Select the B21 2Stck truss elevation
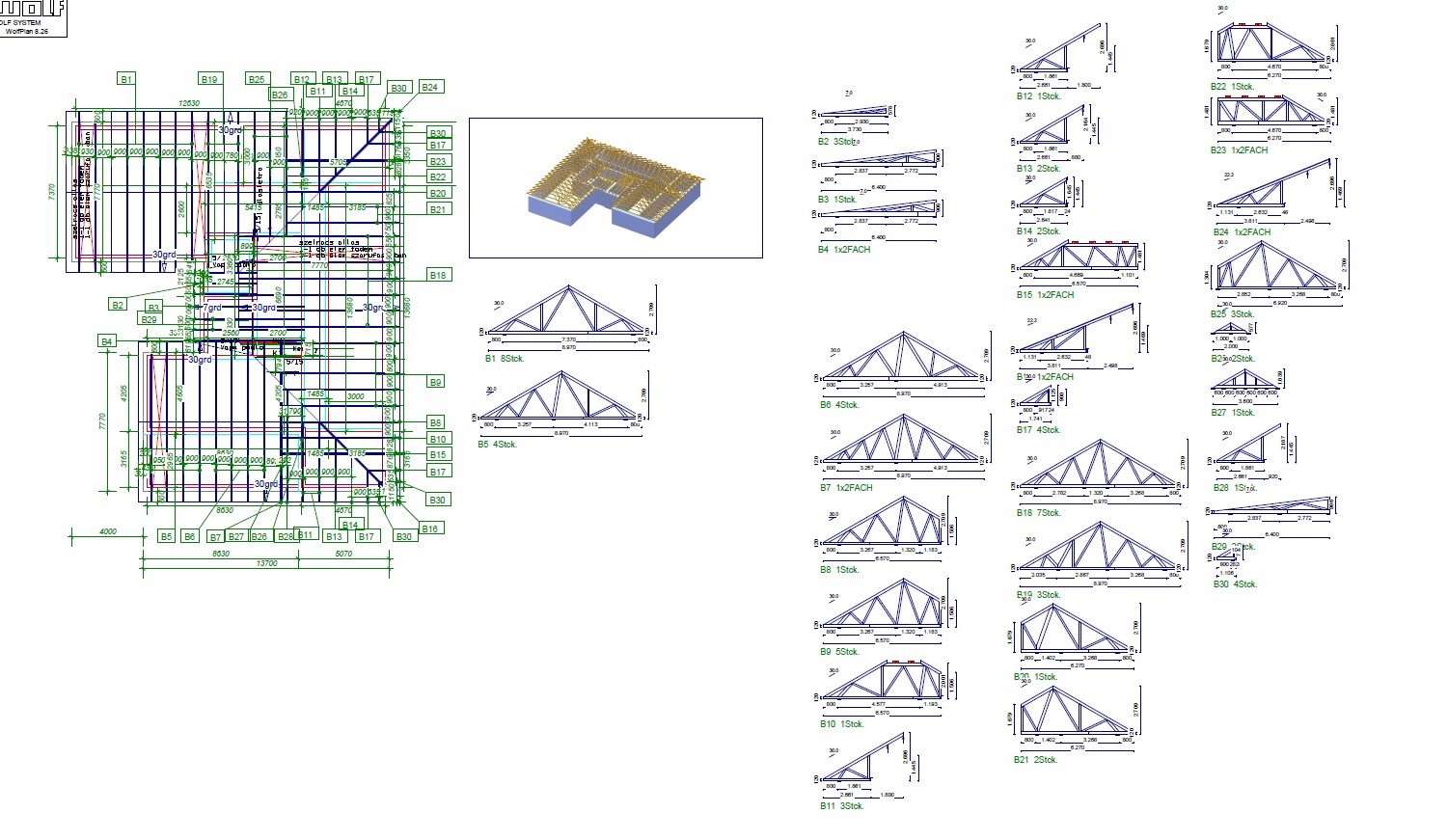 point(1078,716)
